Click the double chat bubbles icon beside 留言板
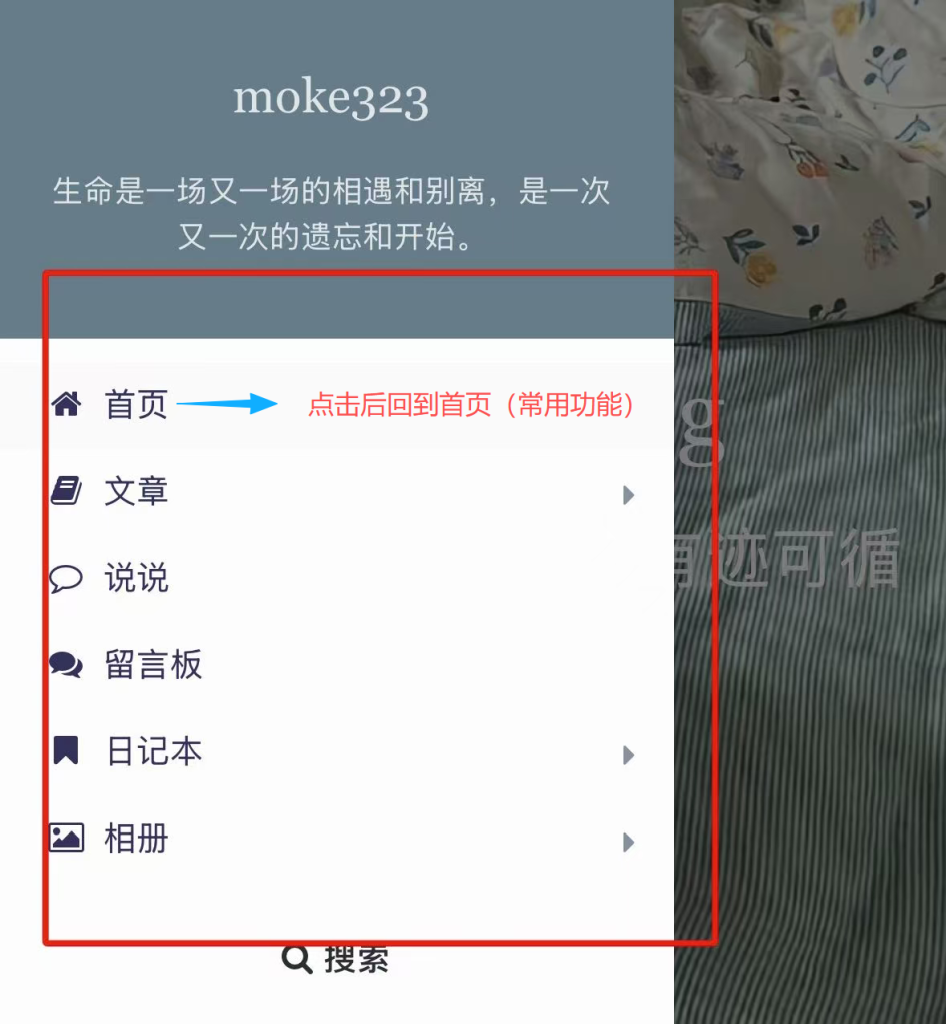The height and width of the screenshot is (1024, 946). coord(67,665)
